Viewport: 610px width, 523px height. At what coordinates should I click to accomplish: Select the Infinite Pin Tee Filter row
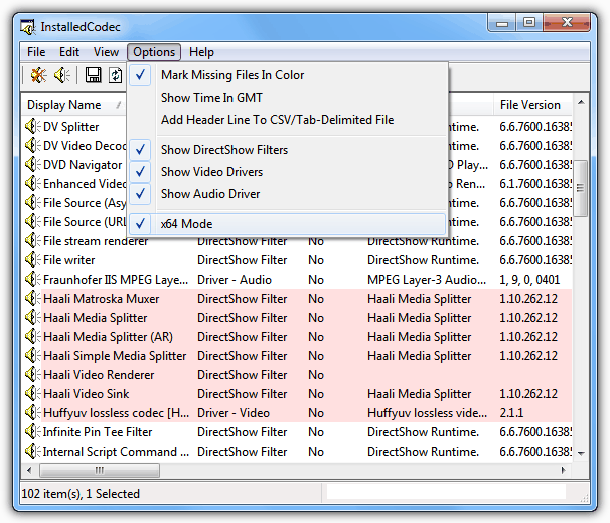click(x=297, y=432)
